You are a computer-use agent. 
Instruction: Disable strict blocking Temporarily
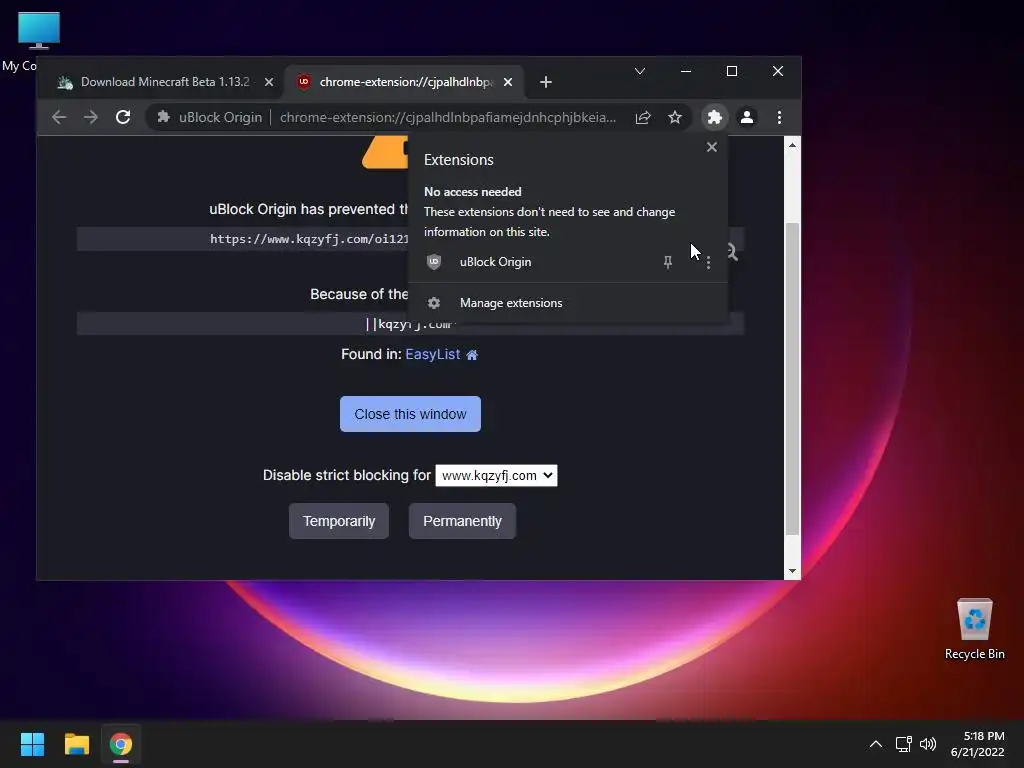pos(339,521)
